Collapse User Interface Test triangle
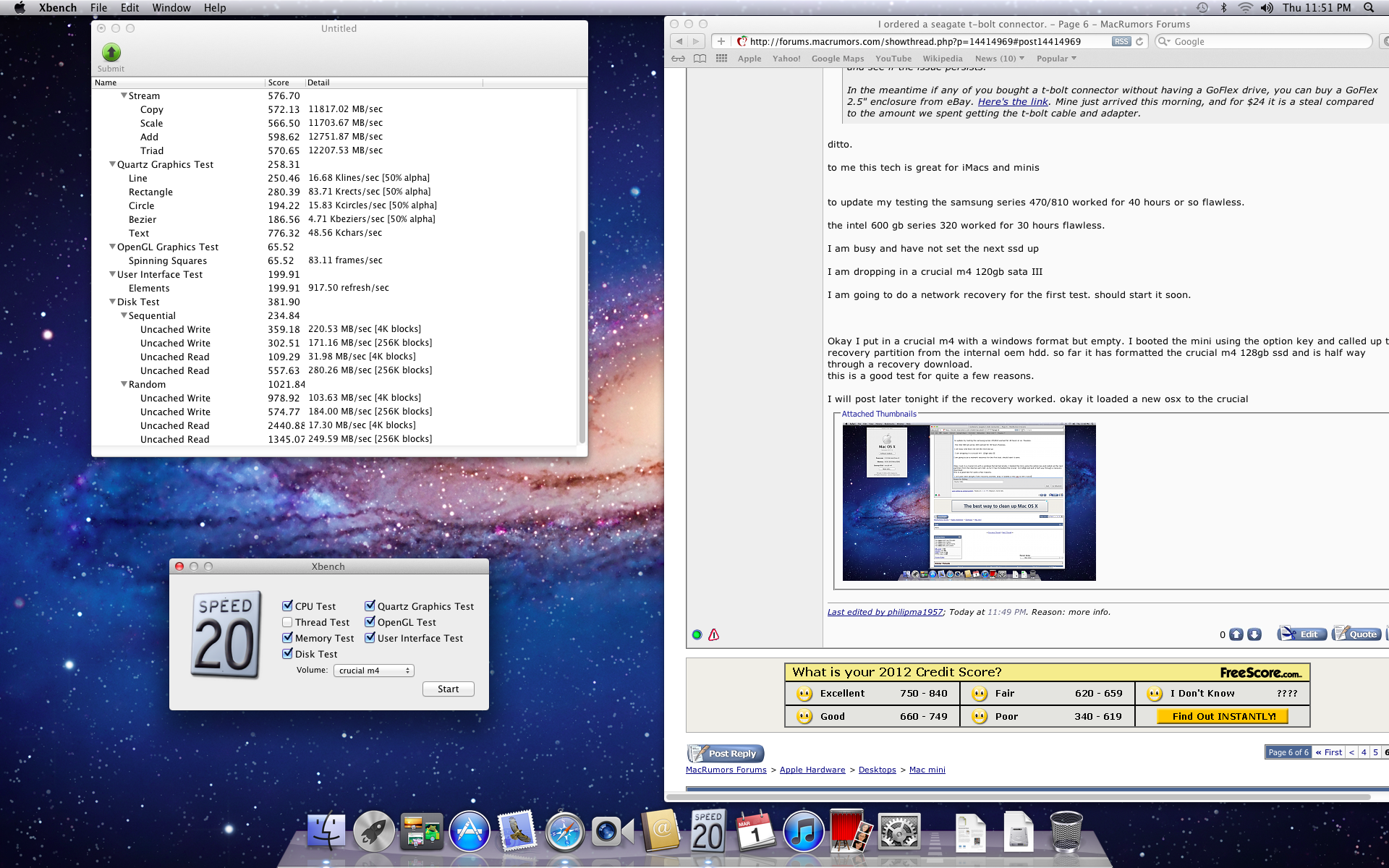This screenshot has height=868, width=1389. click(112, 274)
